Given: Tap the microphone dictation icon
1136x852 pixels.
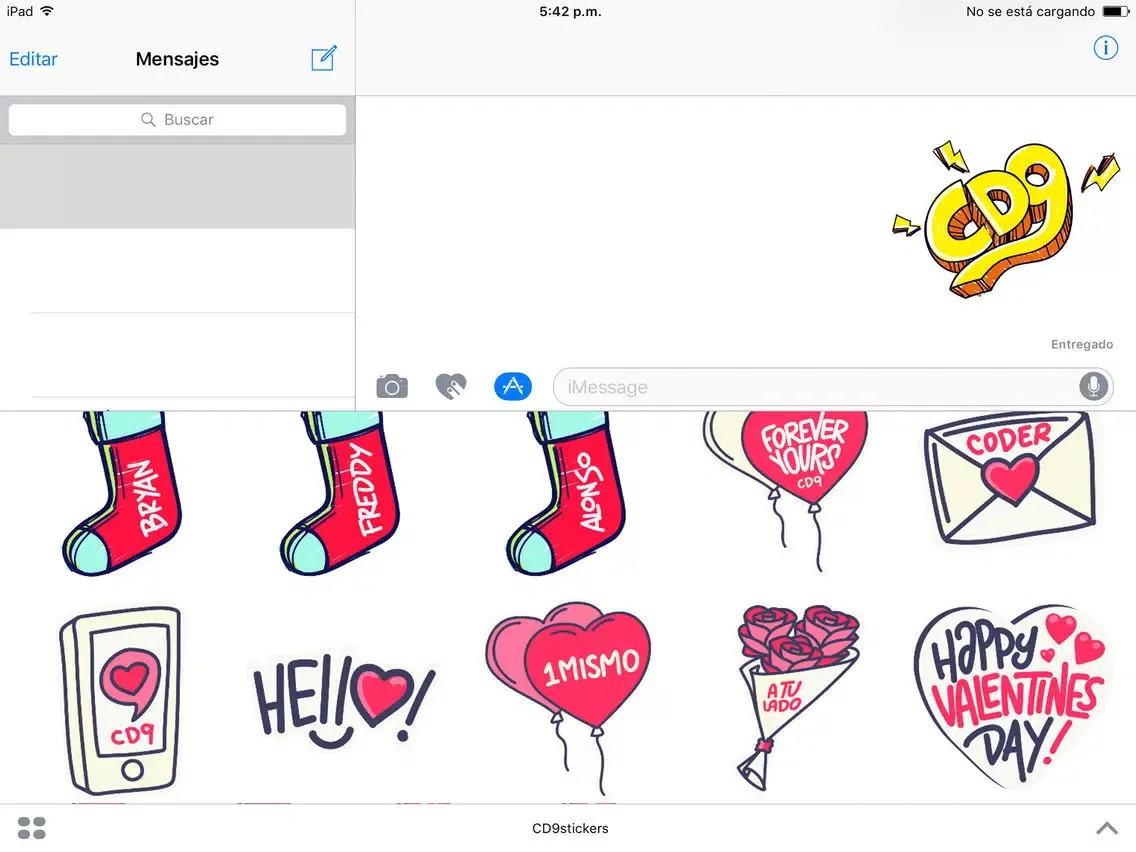Looking at the screenshot, I should 1093,386.
